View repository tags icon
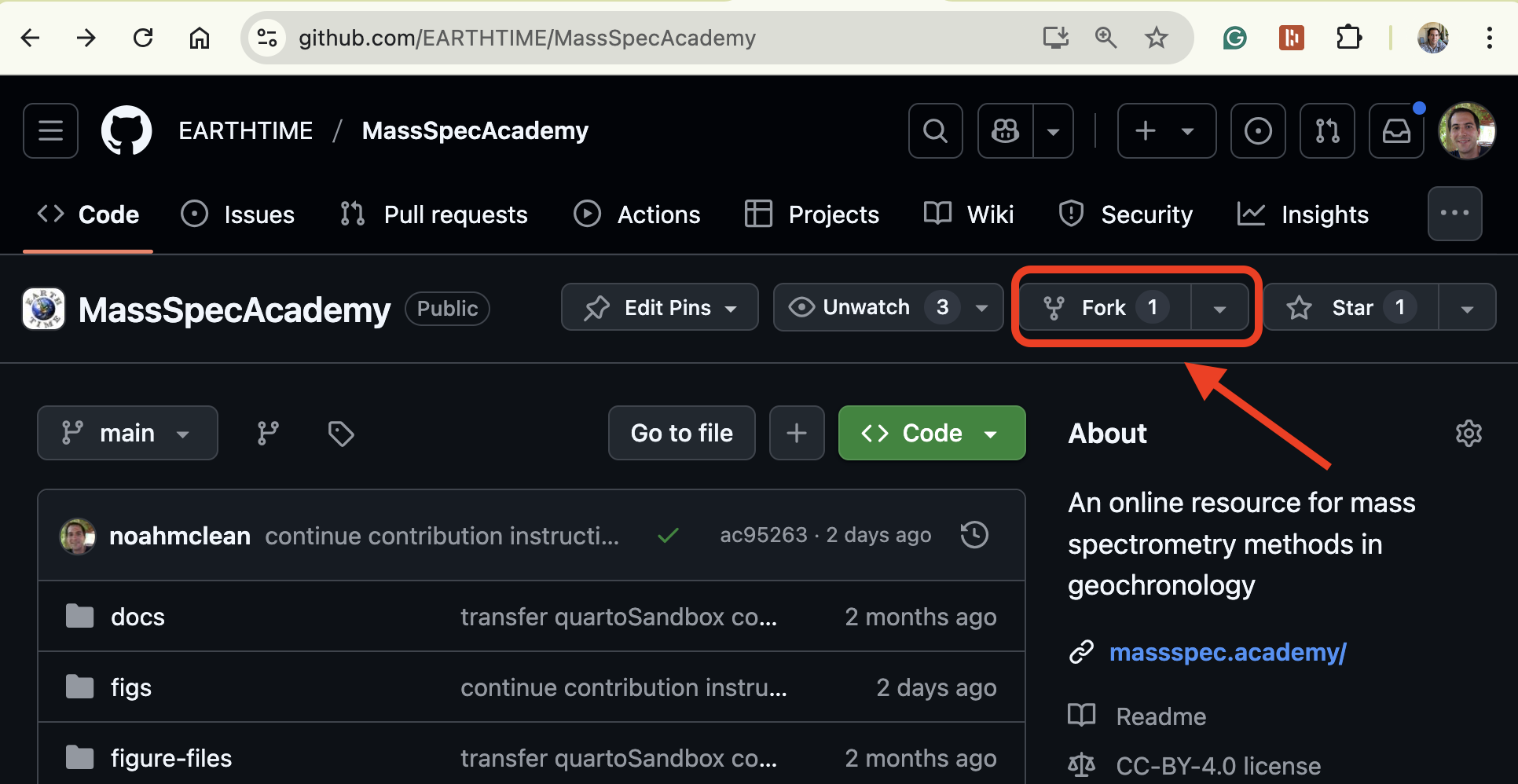1518x784 pixels. point(341,433)
